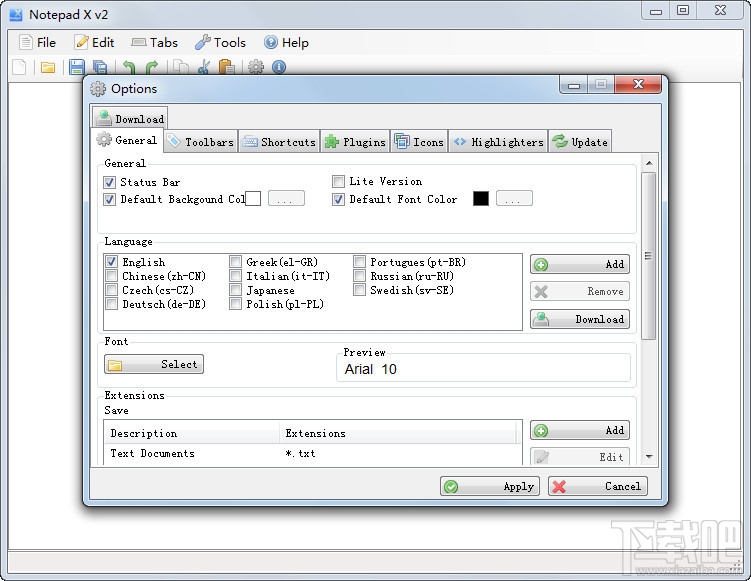Open the Help menu

click(x=286, y=43)
